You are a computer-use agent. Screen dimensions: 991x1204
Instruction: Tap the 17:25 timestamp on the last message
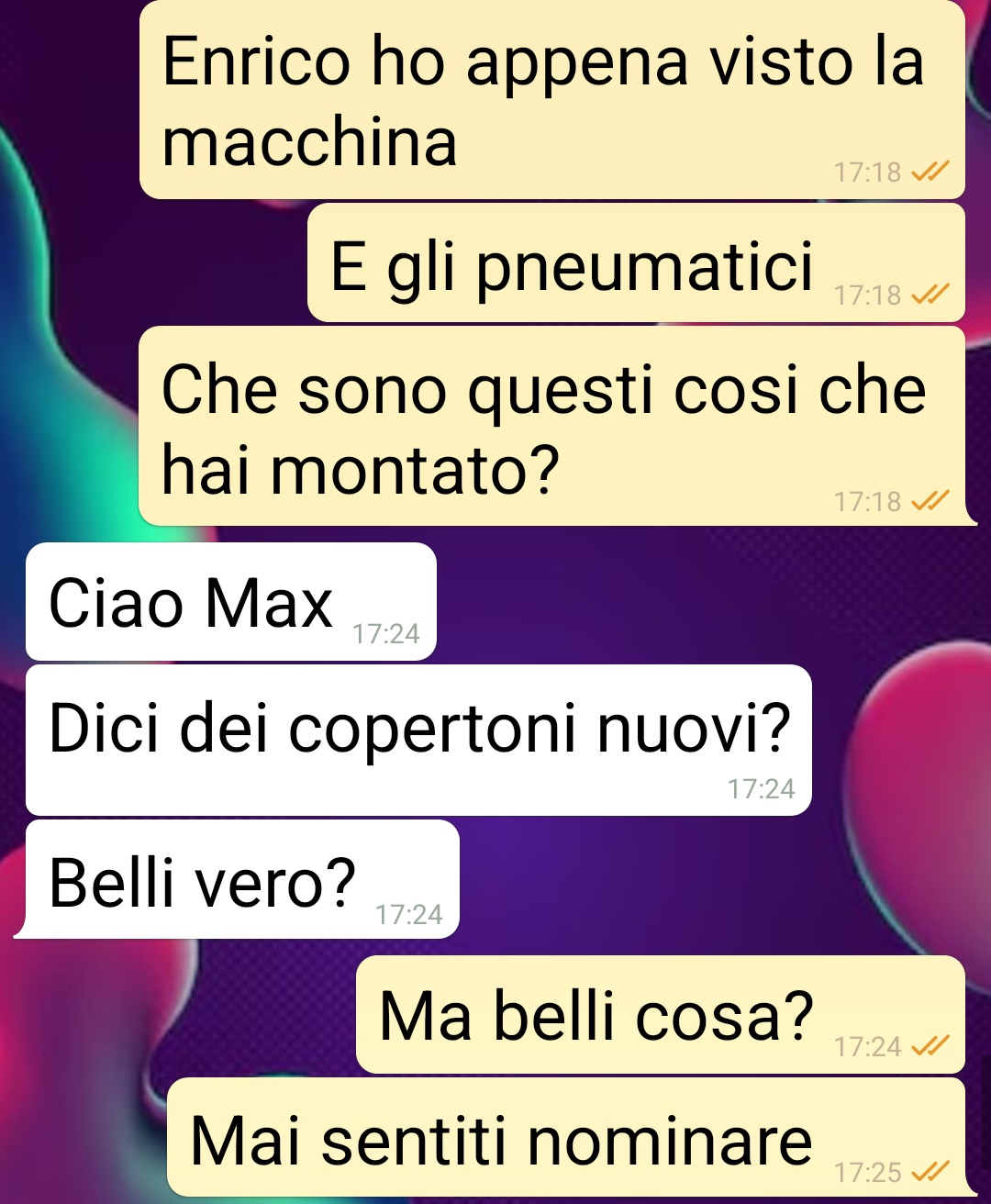click(x=868, y=1172)
